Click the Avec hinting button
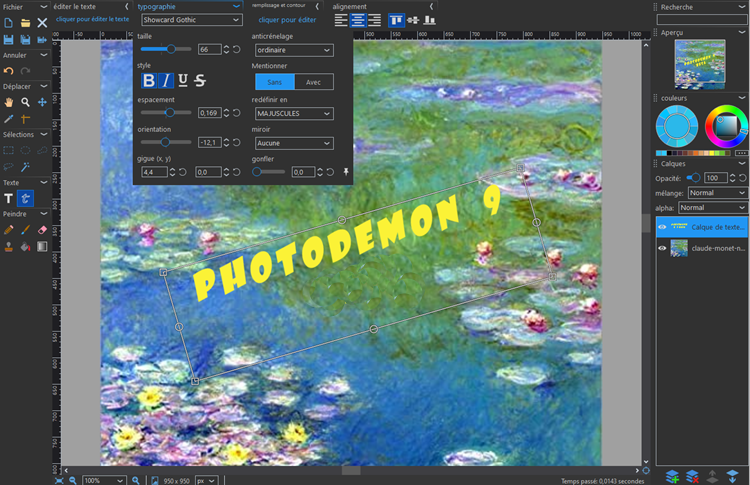 pyautogui.click(x=313, y=82)
